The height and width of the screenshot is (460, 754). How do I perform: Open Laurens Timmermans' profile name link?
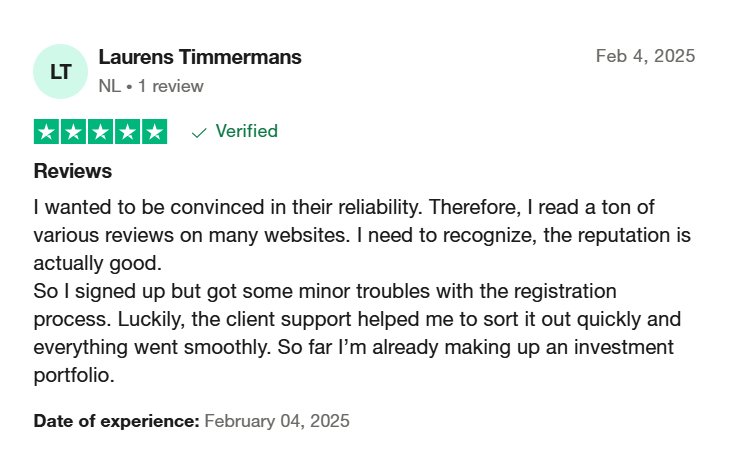tap(200, 57)
